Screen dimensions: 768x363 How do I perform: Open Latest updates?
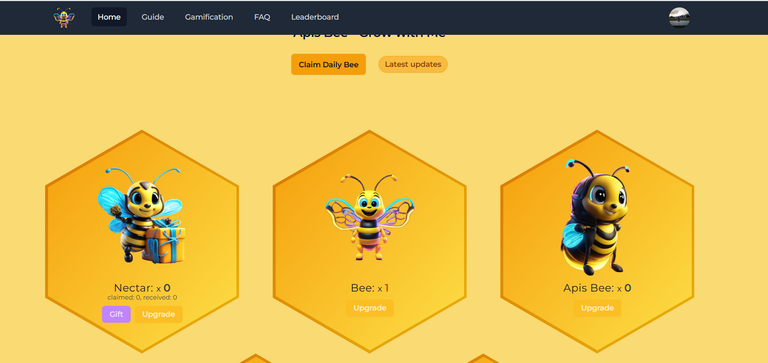(x=413, y=64)
